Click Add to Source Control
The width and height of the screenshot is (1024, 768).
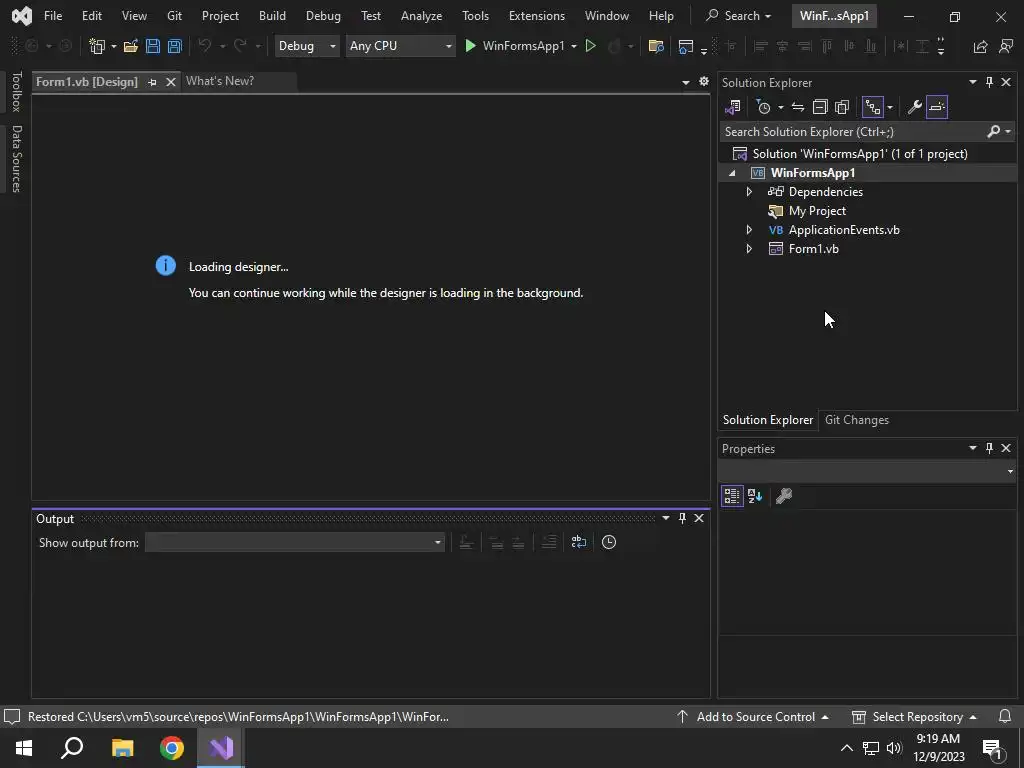(x=752, y=716)
